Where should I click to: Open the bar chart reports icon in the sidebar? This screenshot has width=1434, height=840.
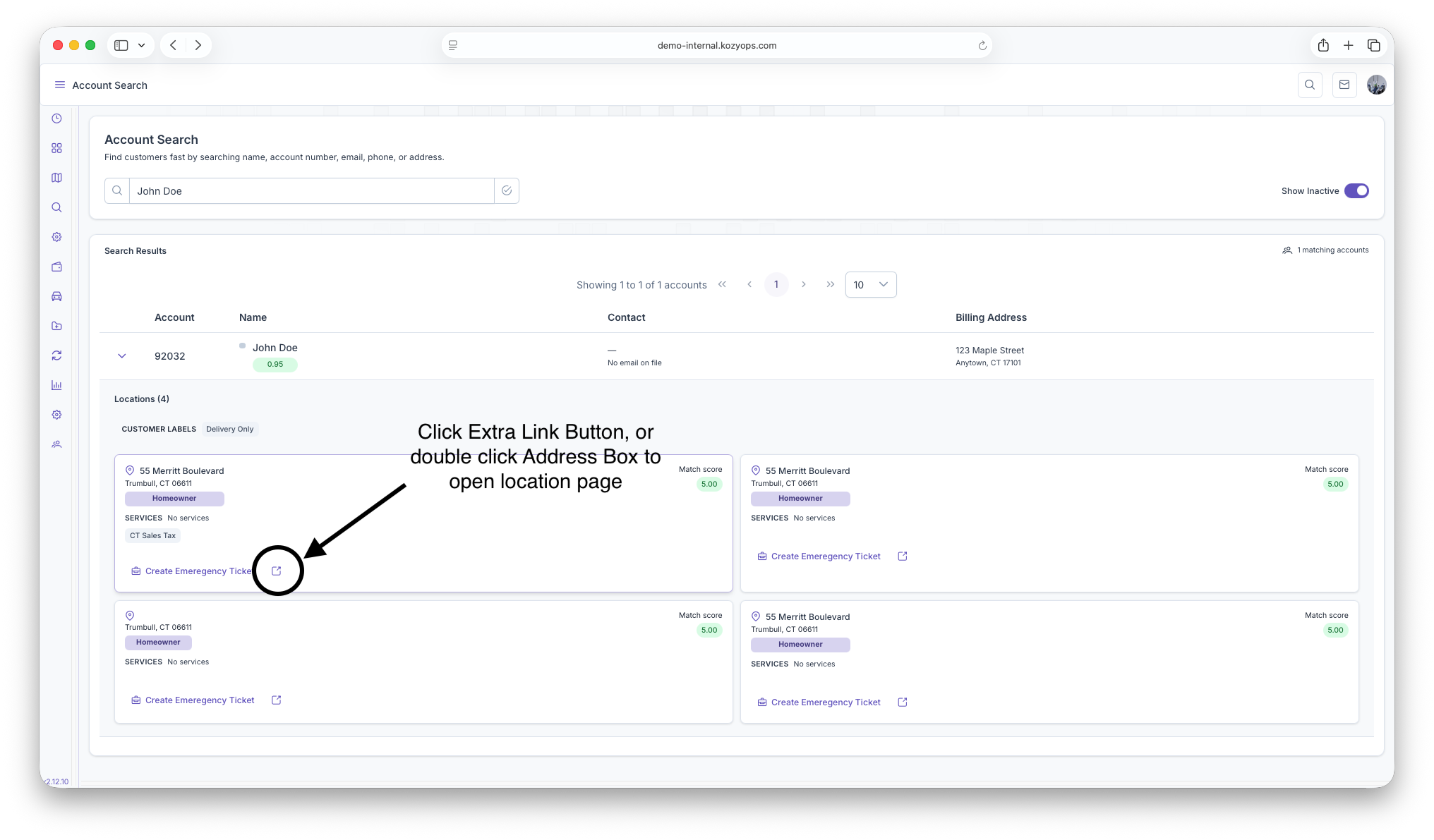(x=56, y=385)
